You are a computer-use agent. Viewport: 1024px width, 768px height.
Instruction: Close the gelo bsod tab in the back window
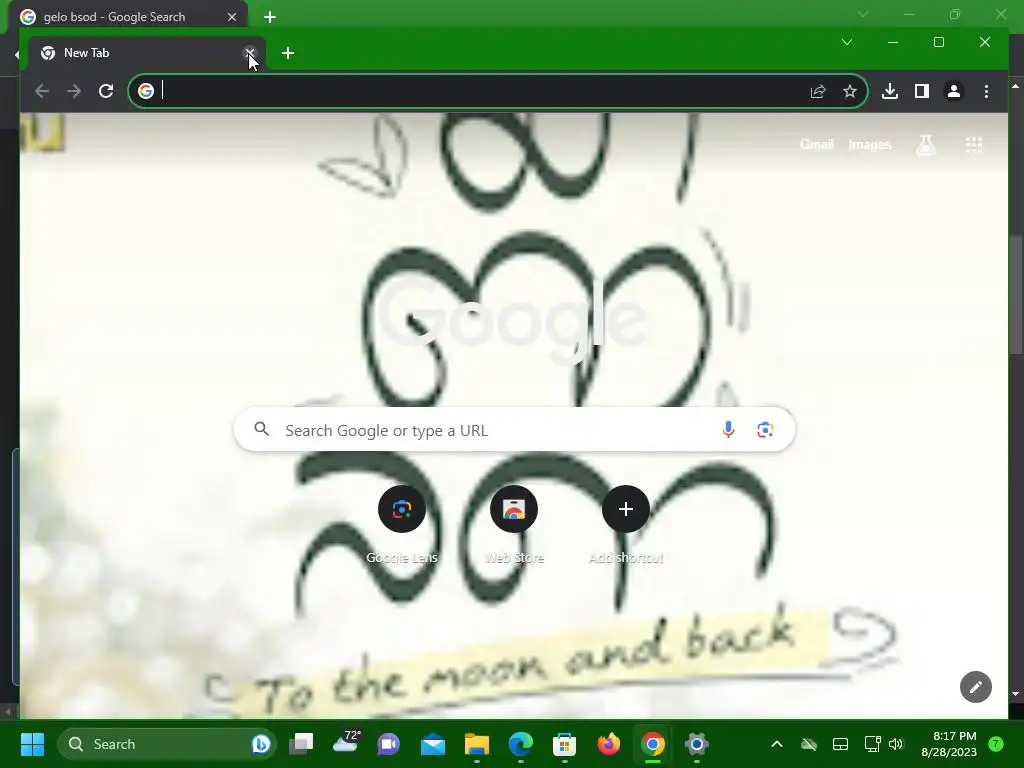coord(232,17)
